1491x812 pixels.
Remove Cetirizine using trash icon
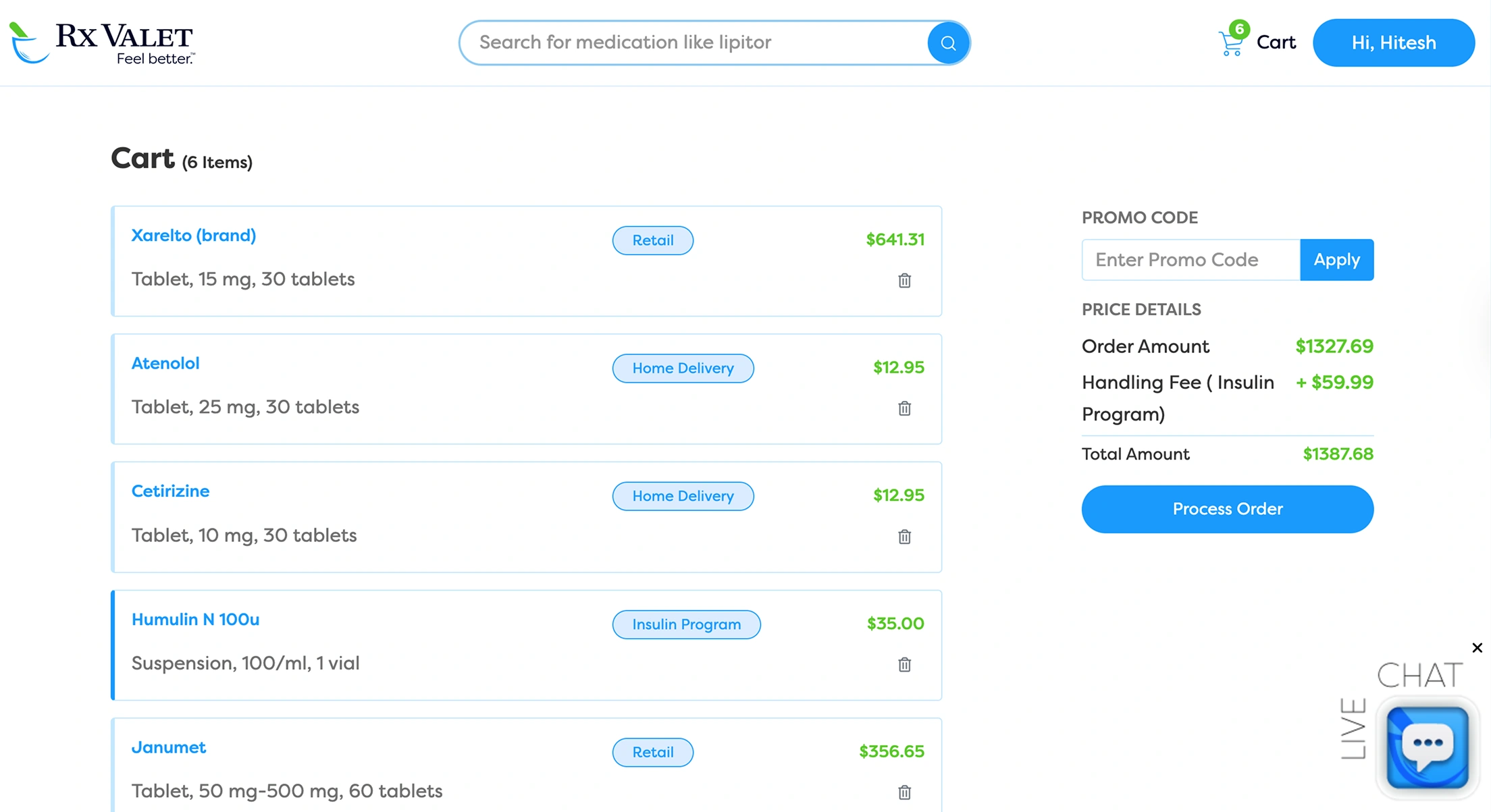tap(904, 537)
